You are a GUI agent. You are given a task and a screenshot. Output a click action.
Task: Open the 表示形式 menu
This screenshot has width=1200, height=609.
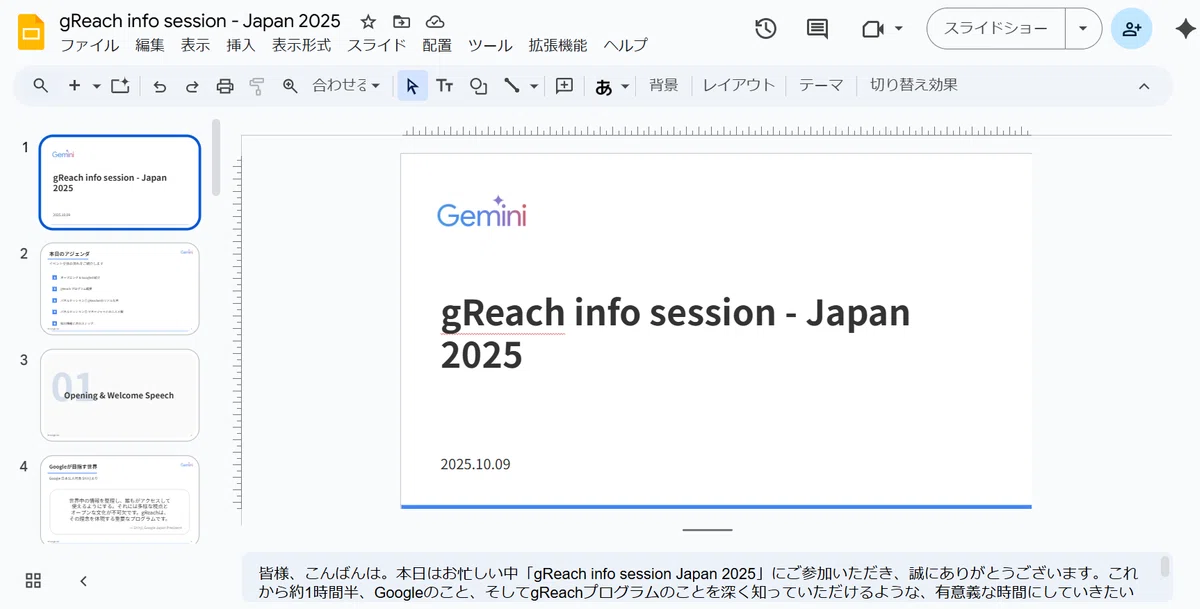click(x=301, y=45)
